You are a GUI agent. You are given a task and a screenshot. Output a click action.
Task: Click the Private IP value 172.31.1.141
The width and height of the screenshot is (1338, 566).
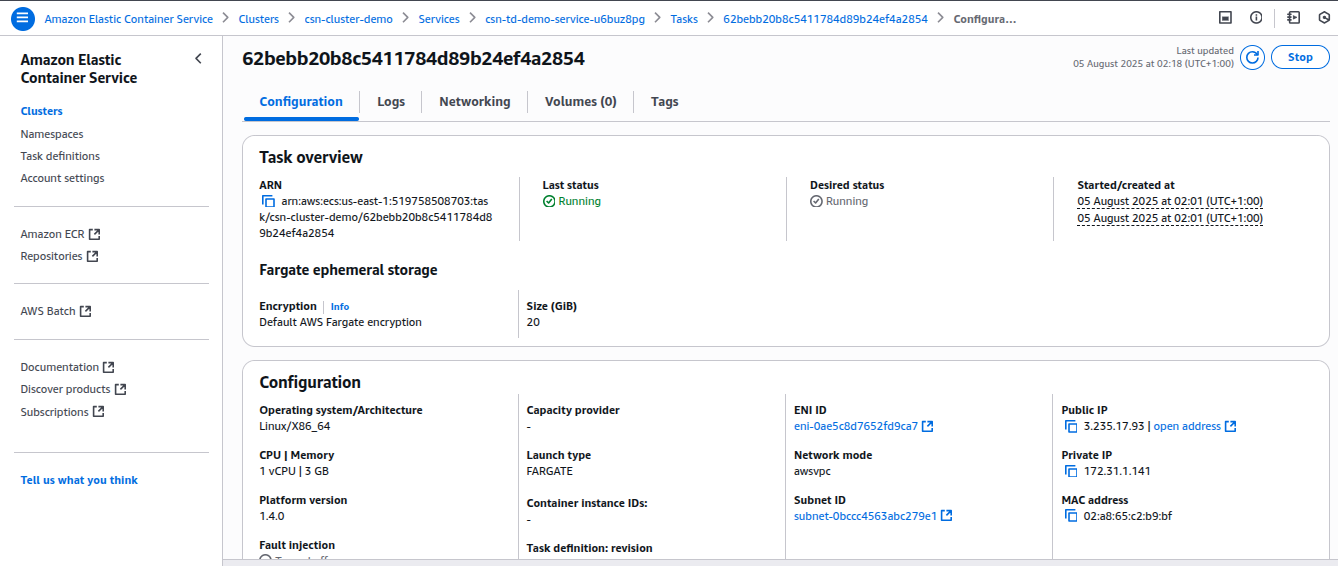click(x=1117, y=471)
